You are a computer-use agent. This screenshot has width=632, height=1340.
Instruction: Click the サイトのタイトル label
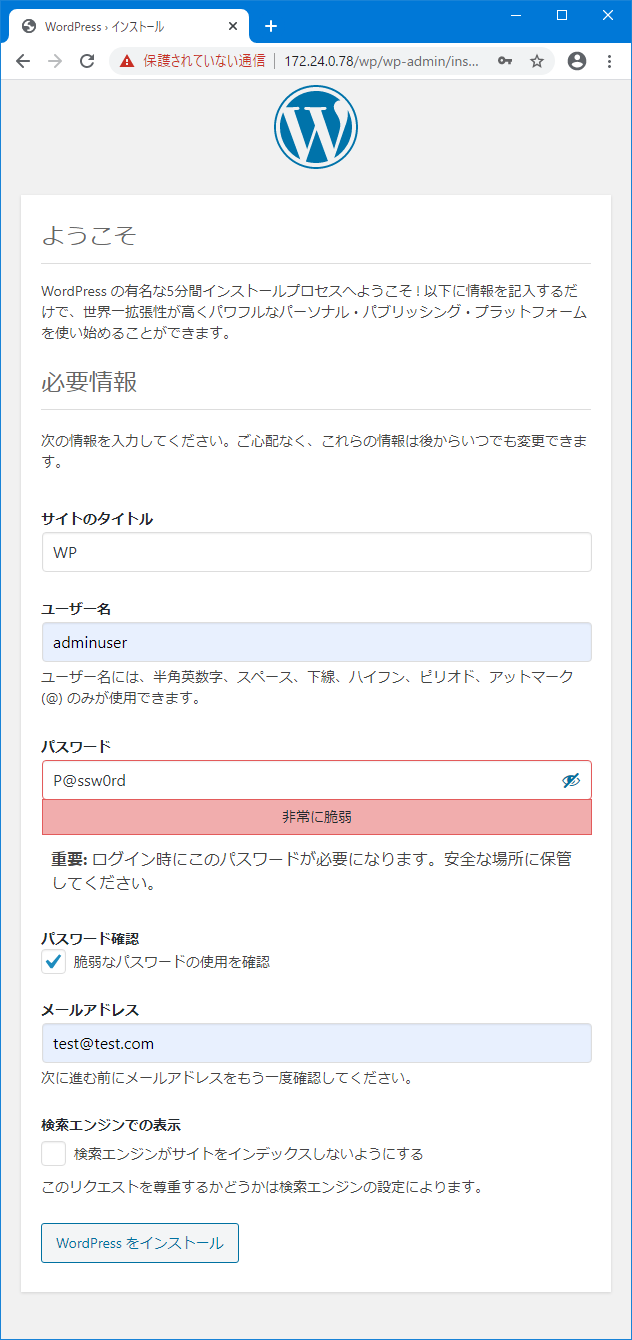[x=97, y=518]
